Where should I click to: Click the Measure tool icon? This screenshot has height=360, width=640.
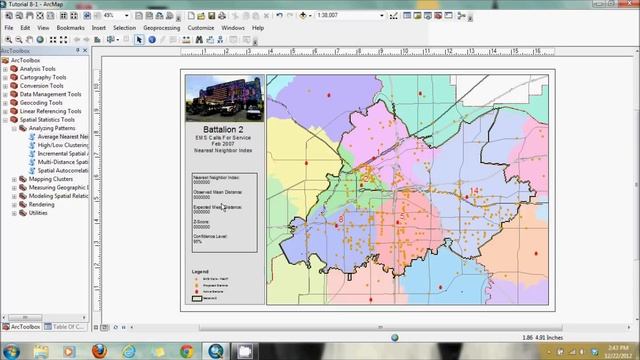(186, 40)
